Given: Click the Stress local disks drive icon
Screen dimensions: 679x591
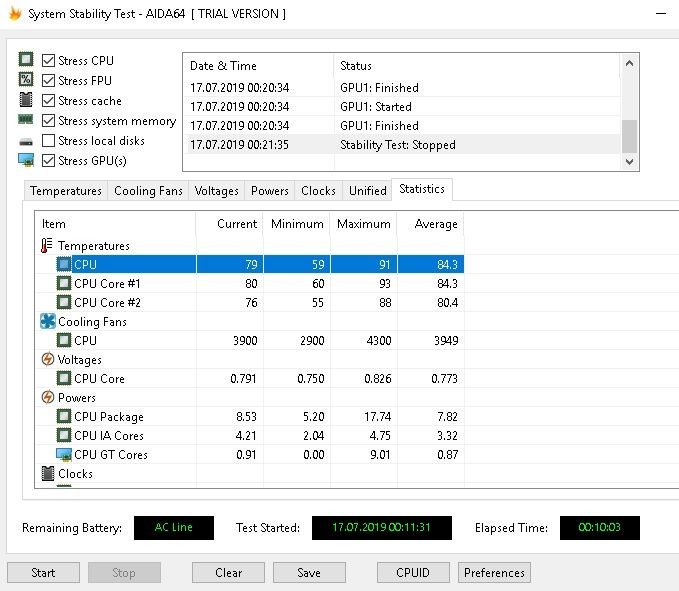Looking at the screenshot, I should click(26, 142).
